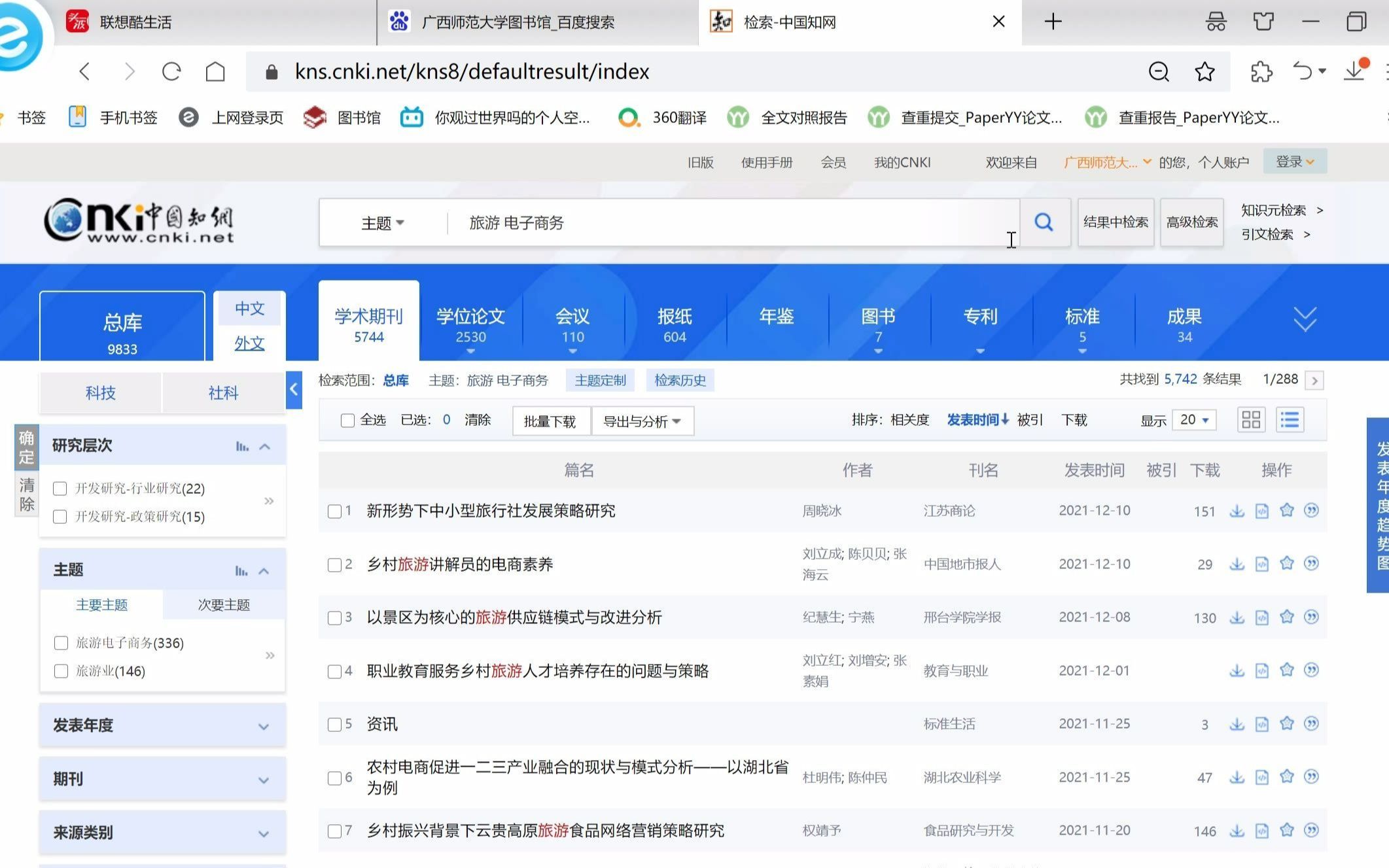This screenshot has height=868, width=1389.
Task: Open the 主题 search field dropdown
Action: click(x=383, y=223)
